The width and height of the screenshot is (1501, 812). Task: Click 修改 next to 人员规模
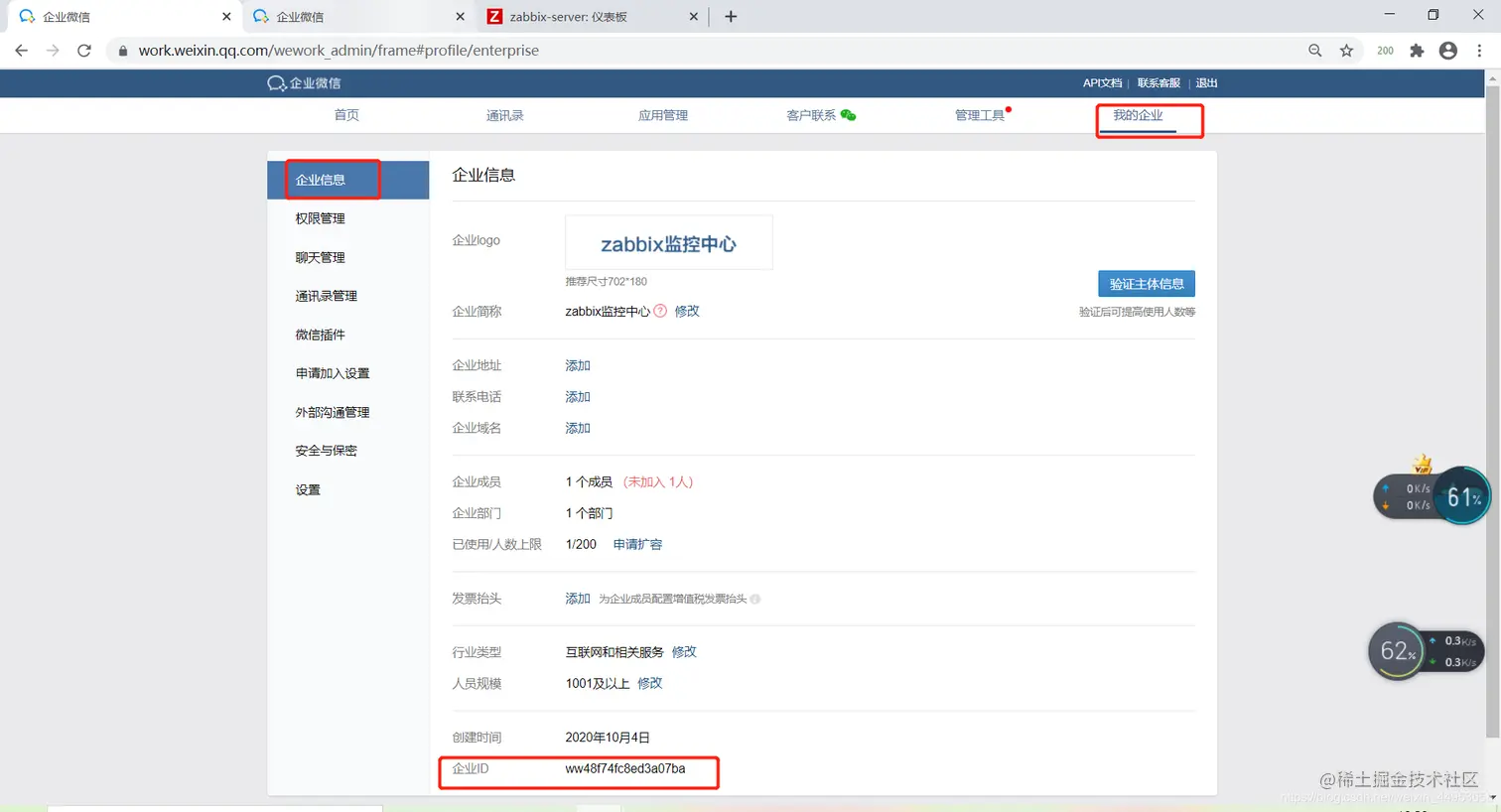[649, 684]
